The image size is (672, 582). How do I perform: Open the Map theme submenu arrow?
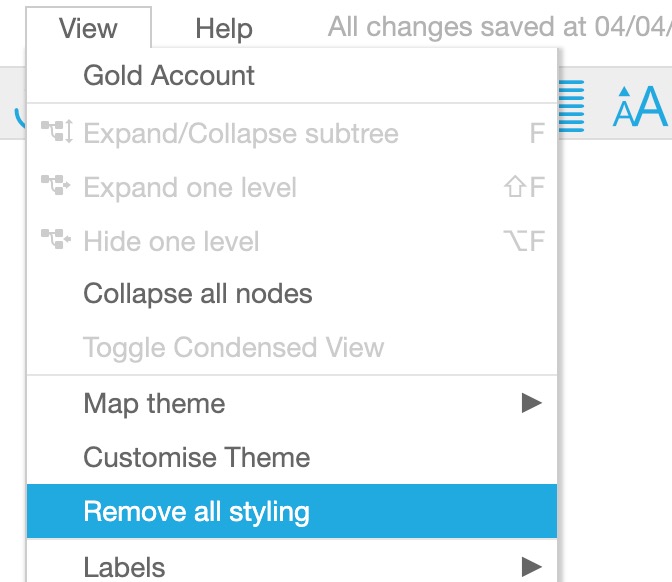coord(531,403)
